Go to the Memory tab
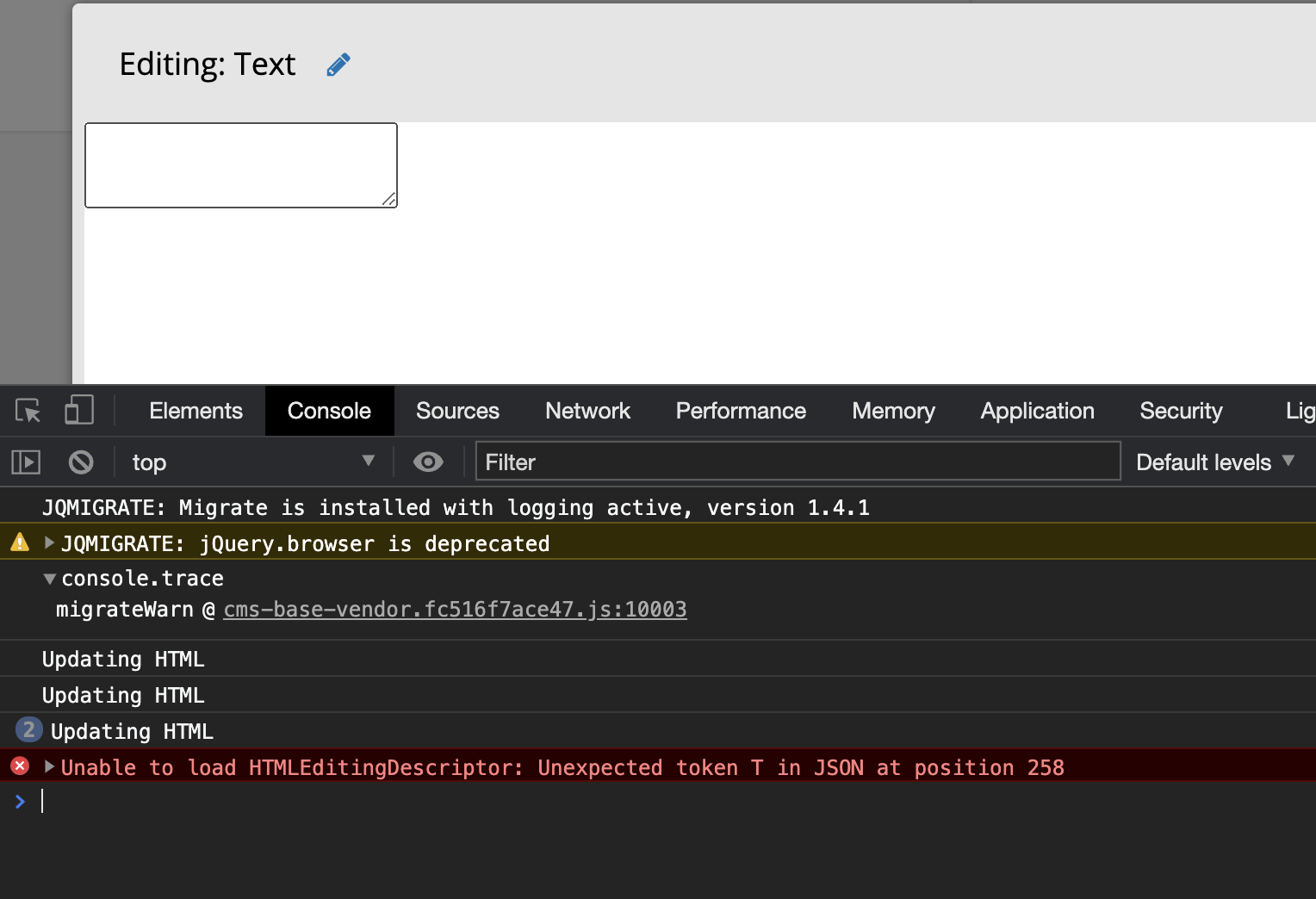The height and width of the screenshot is (899, 1316). tap(893, 411)
